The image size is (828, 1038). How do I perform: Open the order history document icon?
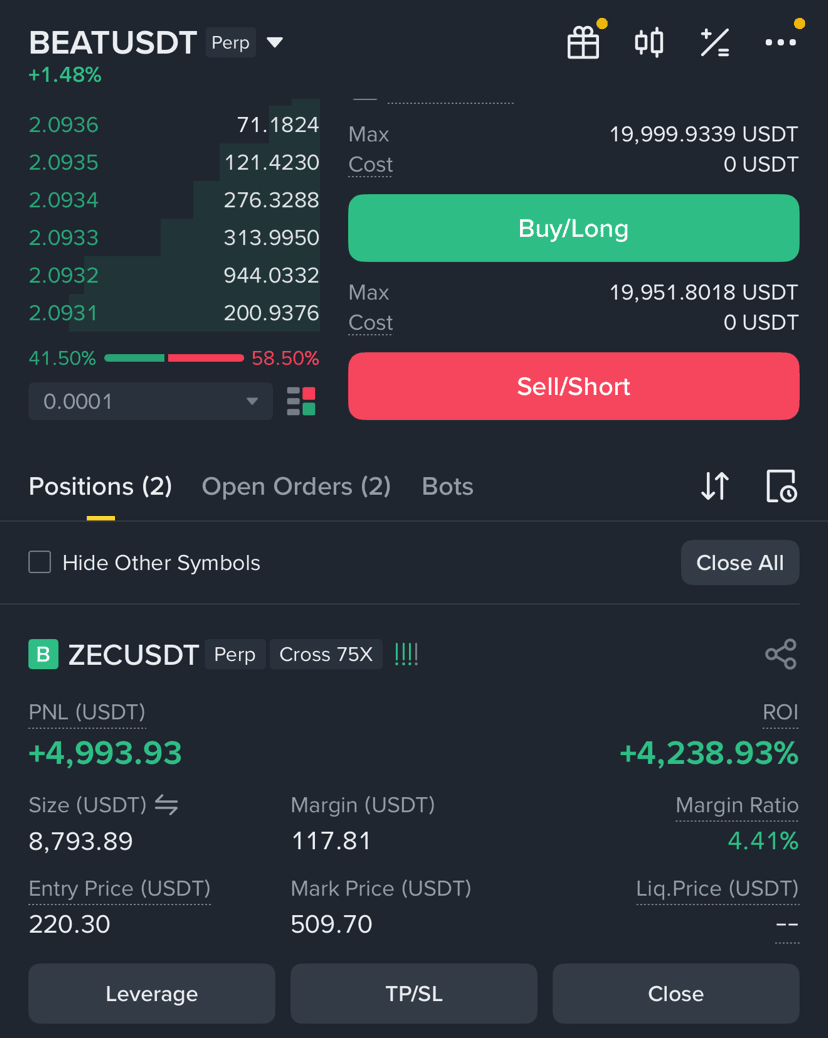coord(781,487)
